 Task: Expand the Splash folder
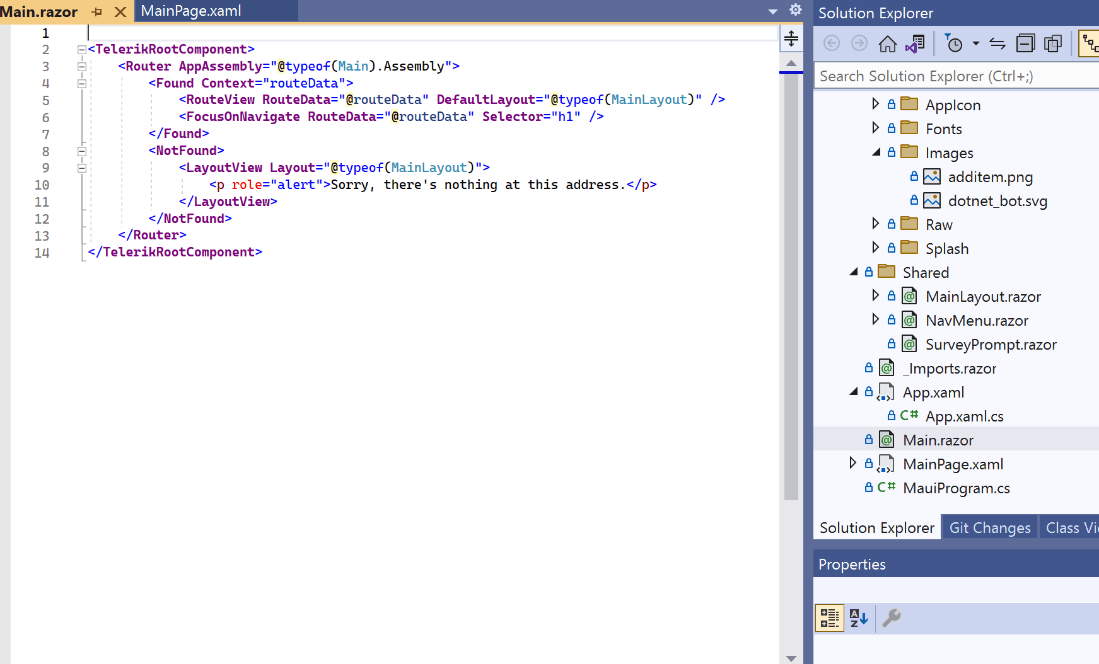point(875,248)
